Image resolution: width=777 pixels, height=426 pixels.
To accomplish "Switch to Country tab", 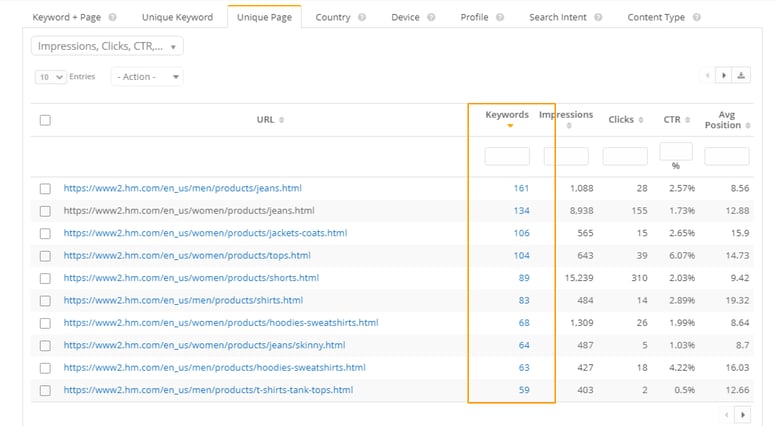I will pyautogui.click(x=333, y=17).
